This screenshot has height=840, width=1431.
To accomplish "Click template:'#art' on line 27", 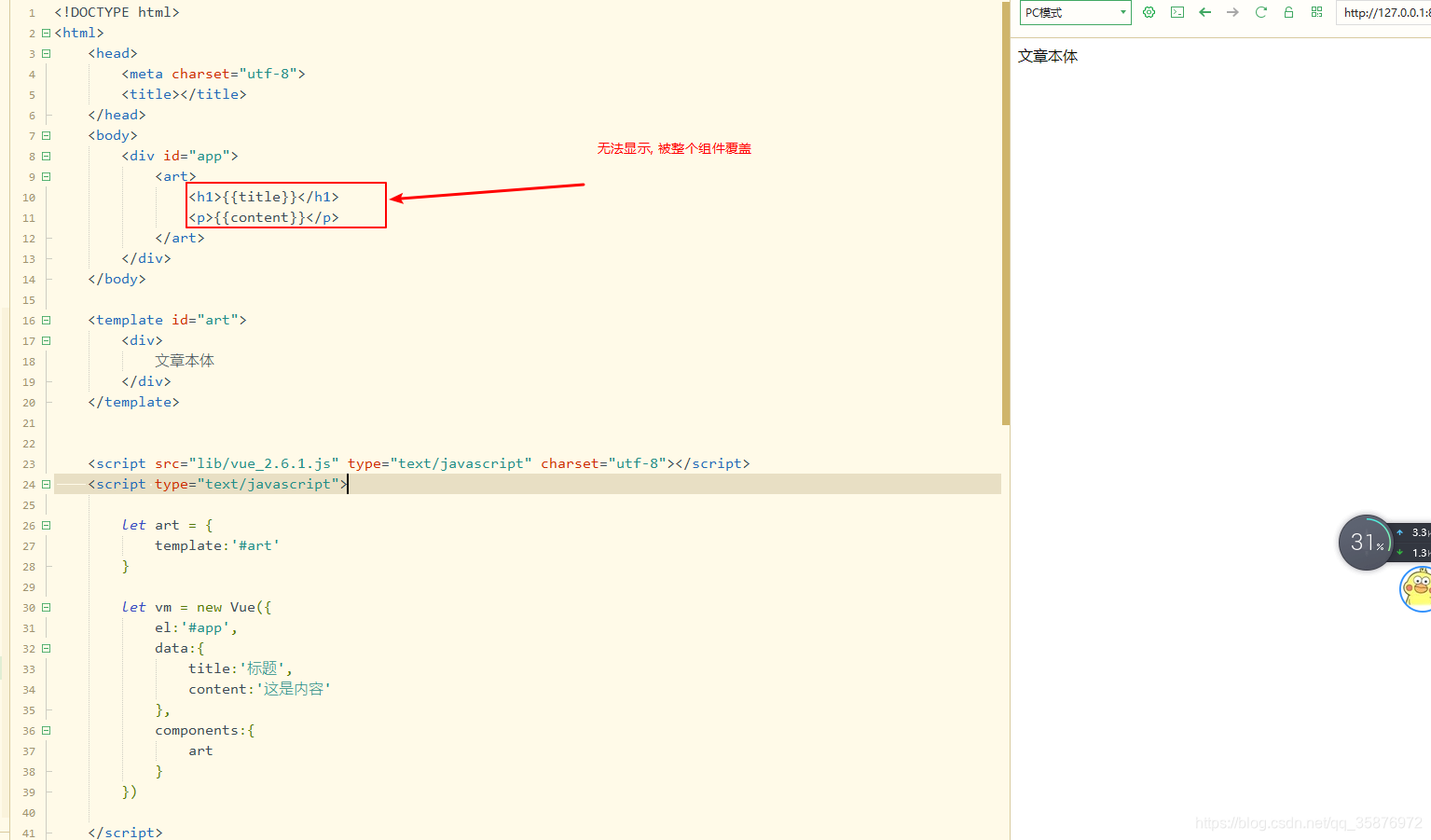I will (x=217, y=545).
